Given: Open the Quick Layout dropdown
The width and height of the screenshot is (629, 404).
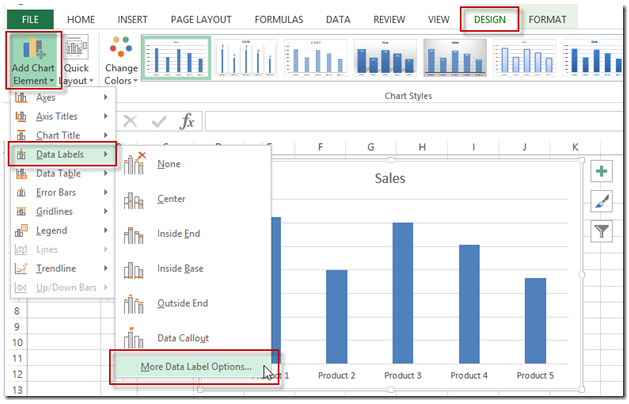Looking at the screenshot, I should [77, 60].
